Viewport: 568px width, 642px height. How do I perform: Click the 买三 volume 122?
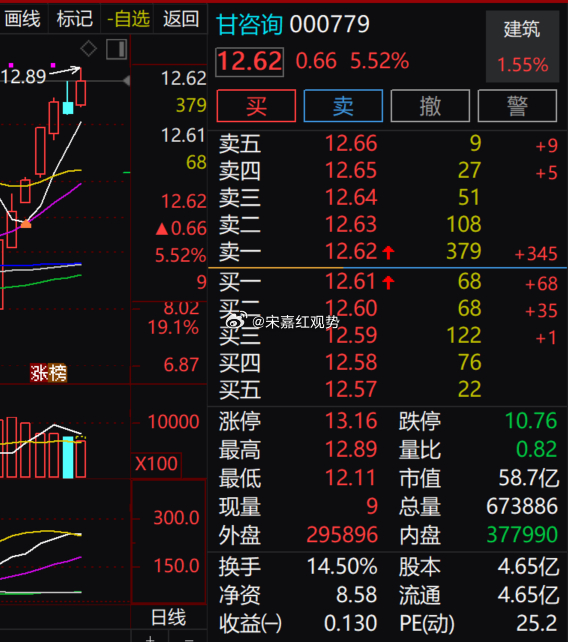(464, 335)
